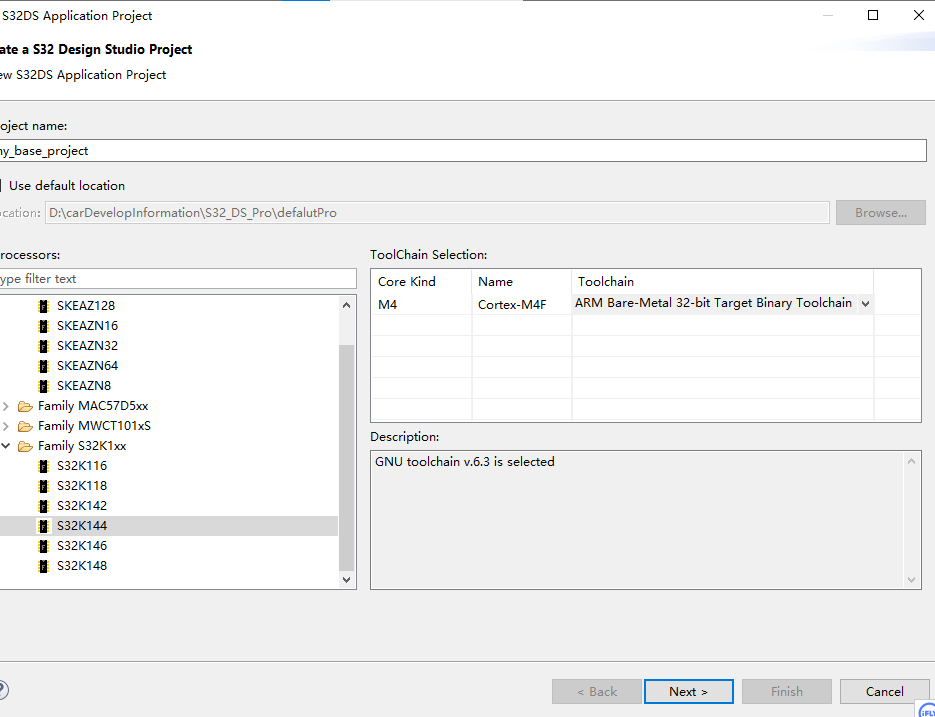935x717 pixels.
Task: Click the Cancel button
Action: (x=884, y=691)
